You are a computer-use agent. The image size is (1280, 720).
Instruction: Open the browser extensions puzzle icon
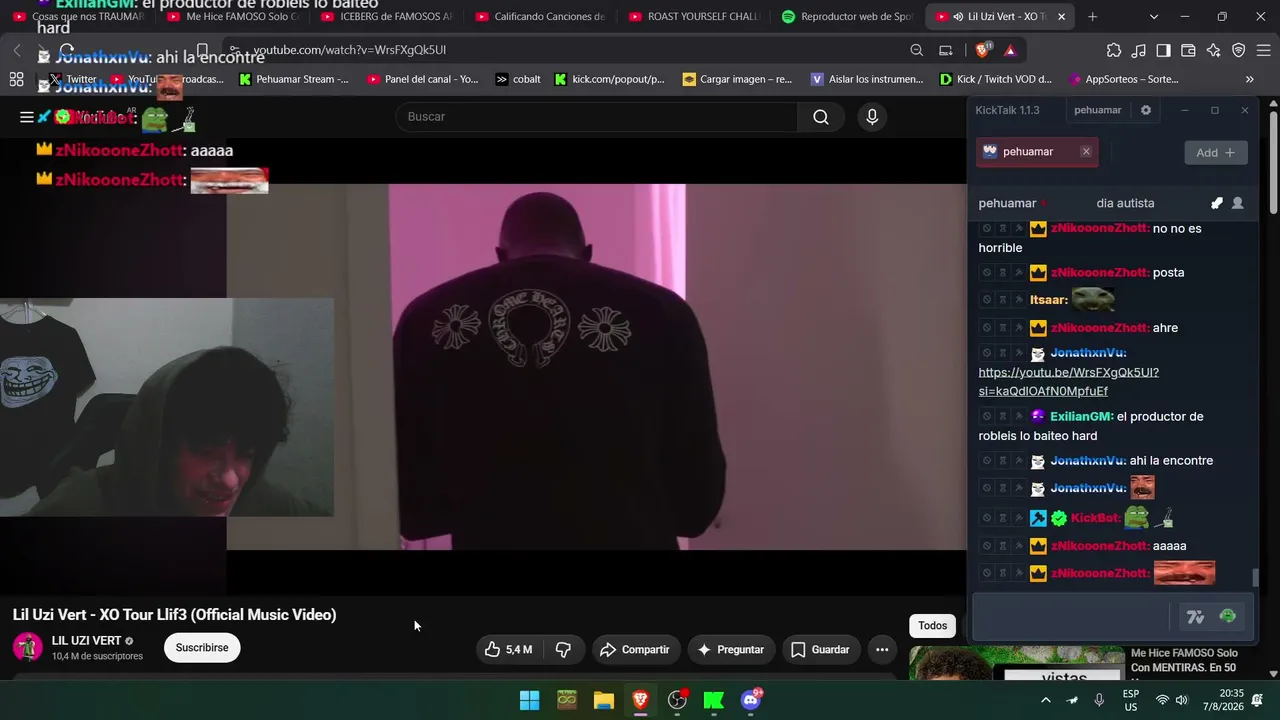tap(1114, 50)
